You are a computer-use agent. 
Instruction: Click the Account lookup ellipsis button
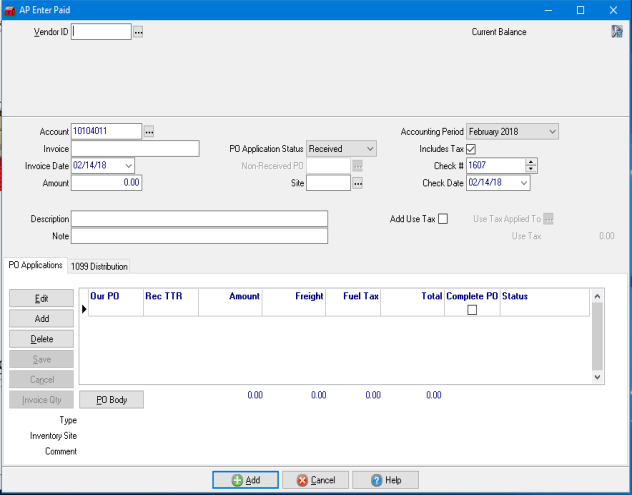pos(149,131)
